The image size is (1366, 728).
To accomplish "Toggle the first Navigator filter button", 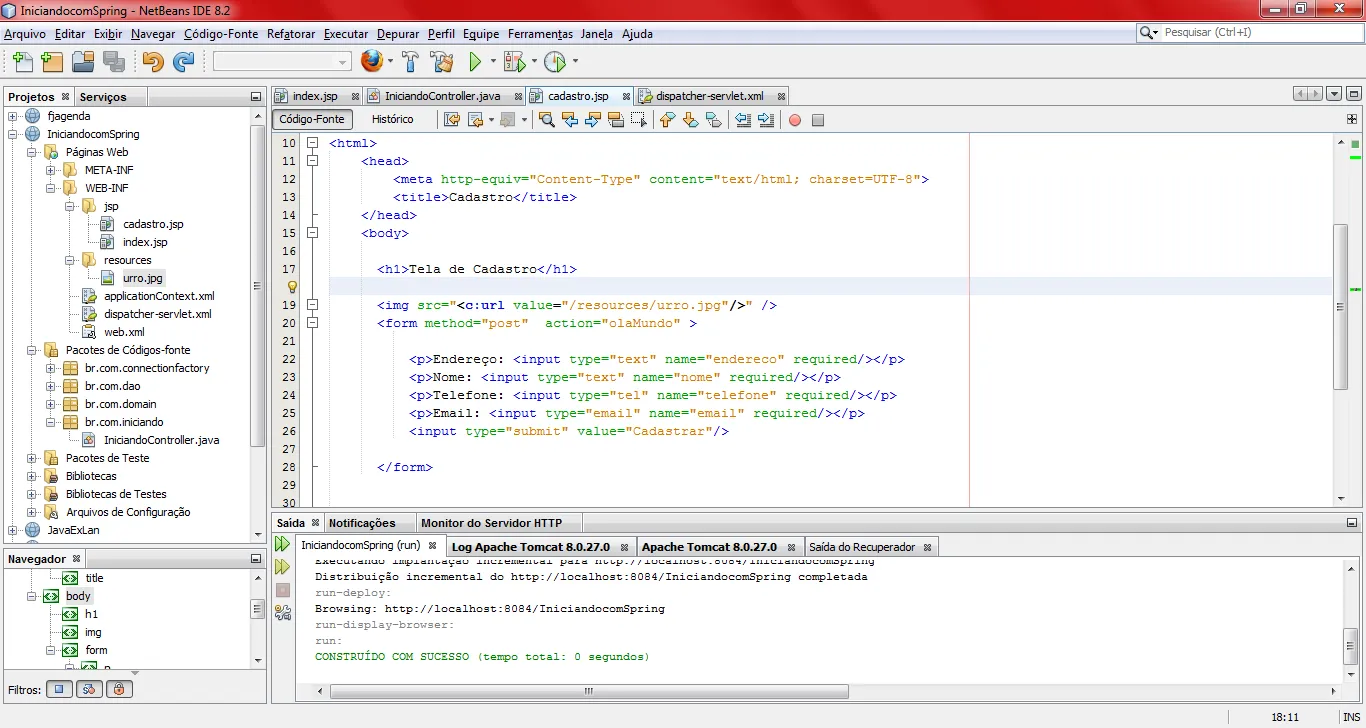I will pyautogui.click(x=60, y=689).
